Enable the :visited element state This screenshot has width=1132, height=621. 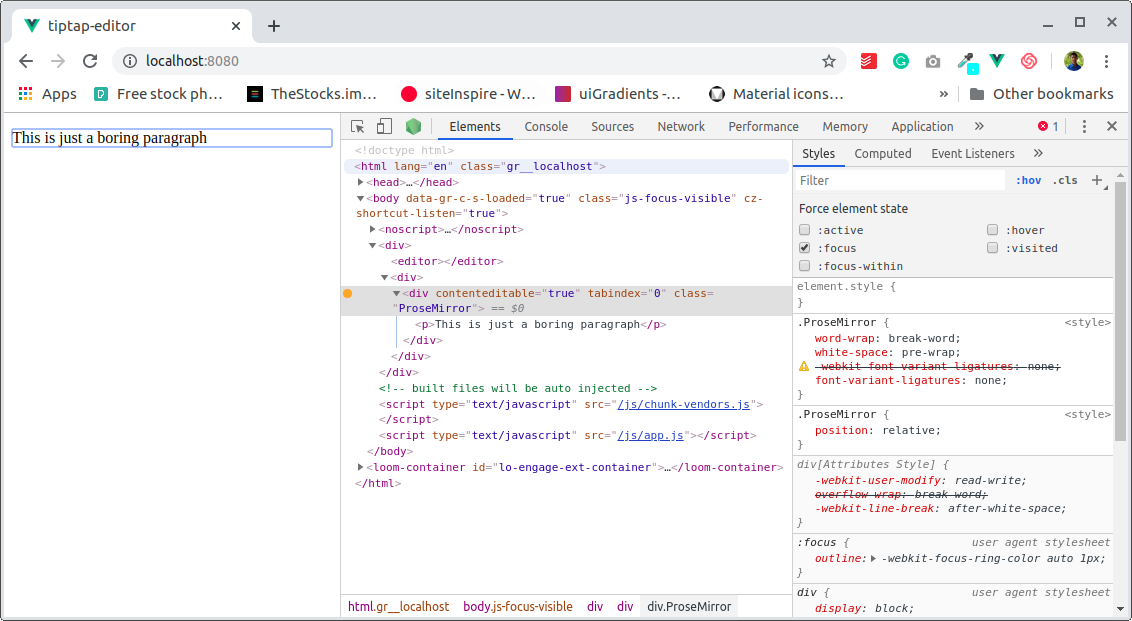pos(993,248)
